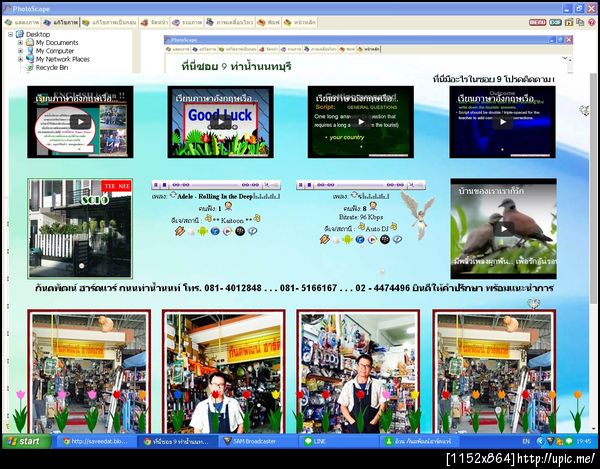The image size is (600, 469).
Task: Expand the My Network Places node
Action: pos(20,59)
